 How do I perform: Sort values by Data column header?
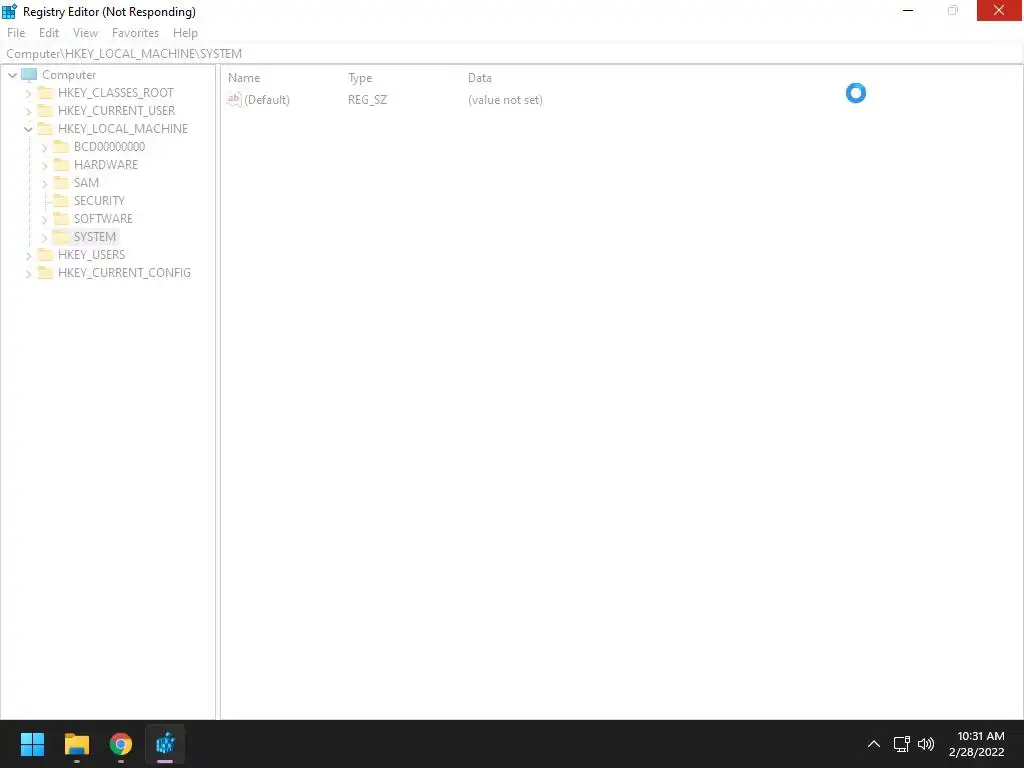479,78
